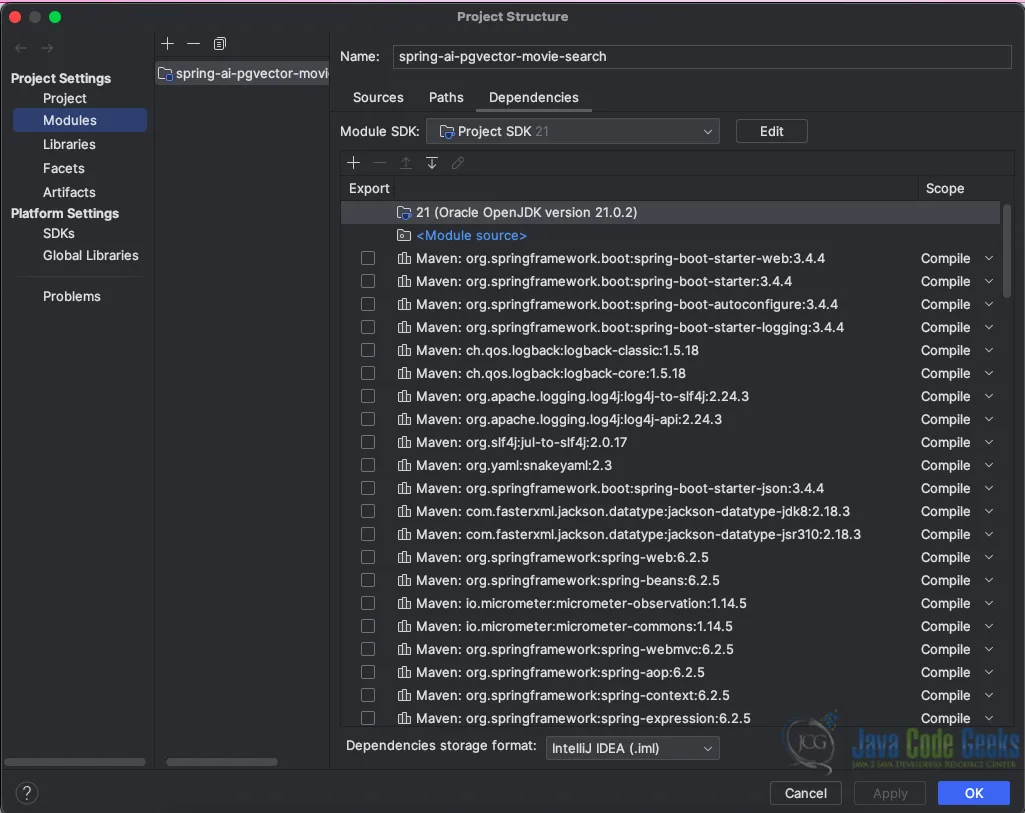Click the library icon for spring-boot-starter-web:3.4.4
The height and width of the screenshot is (813, 1025).
404,258
